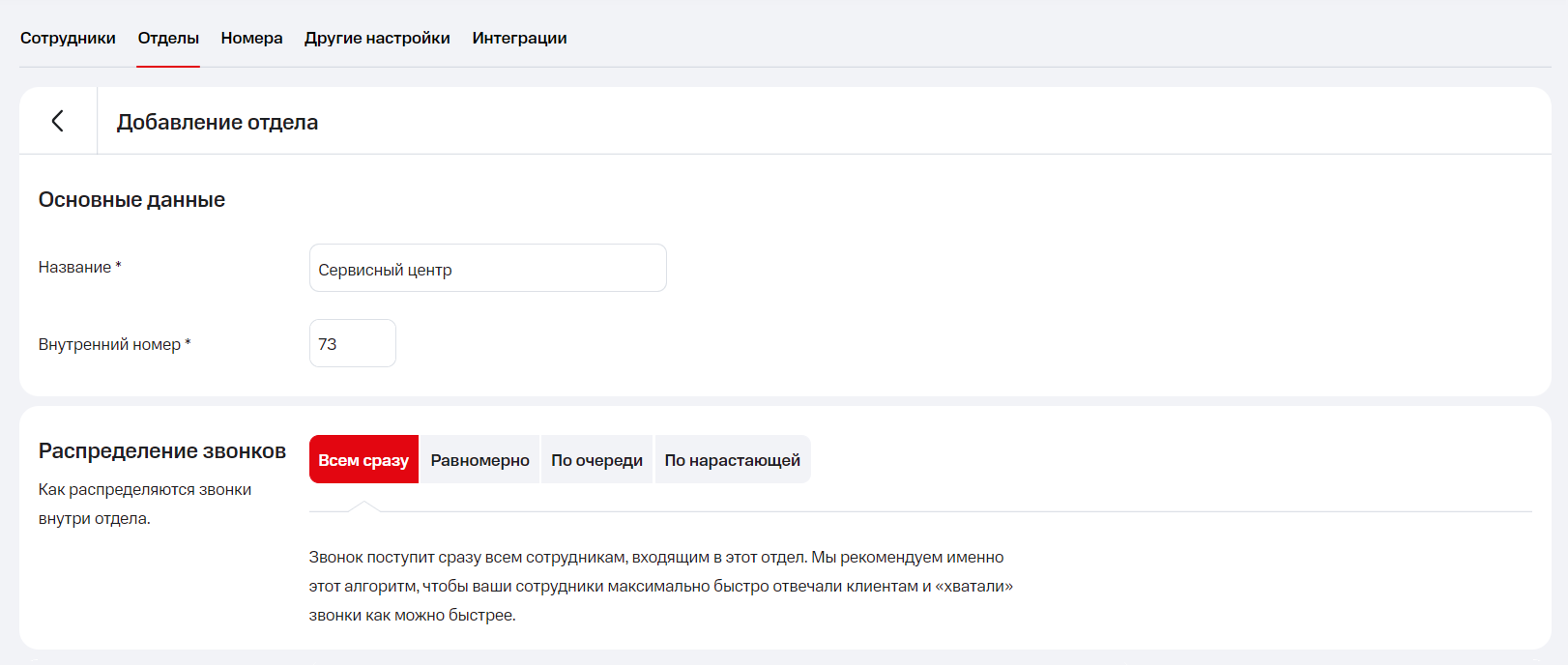Open the Интеграции tab
1568x665 pixels.
click(x=519, y=39)
